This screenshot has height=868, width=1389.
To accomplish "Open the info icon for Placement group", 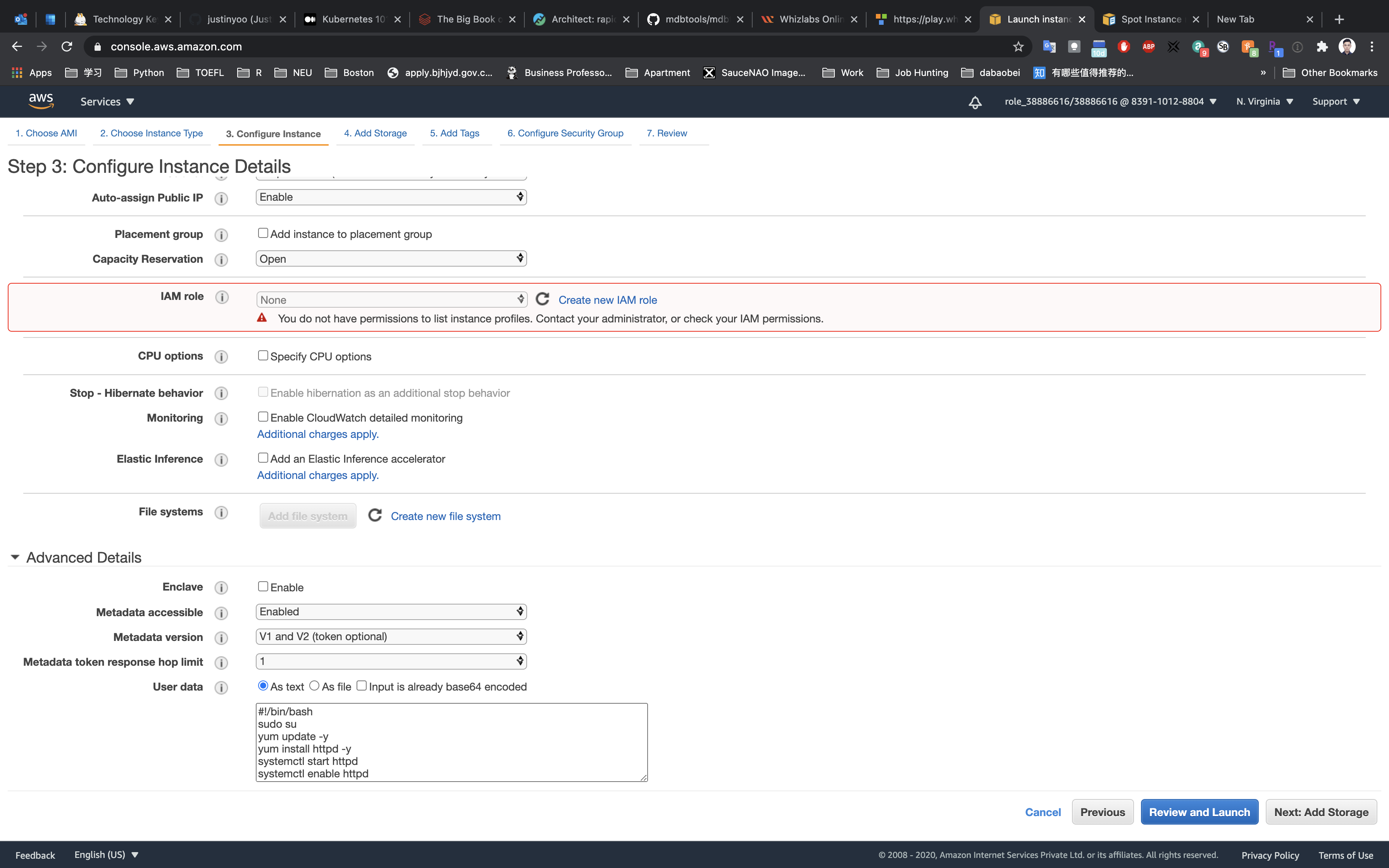I will 221,235.
